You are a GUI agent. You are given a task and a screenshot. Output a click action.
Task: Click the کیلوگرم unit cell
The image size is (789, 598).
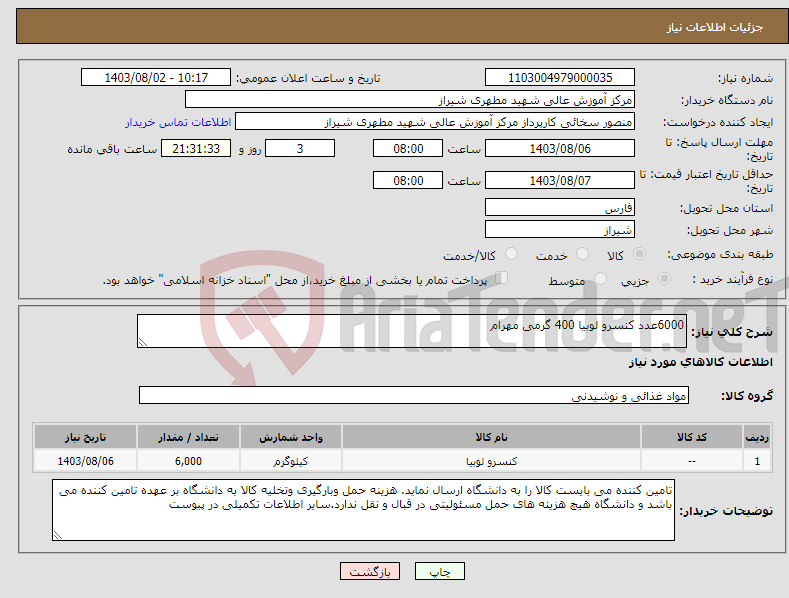(291, 461)
